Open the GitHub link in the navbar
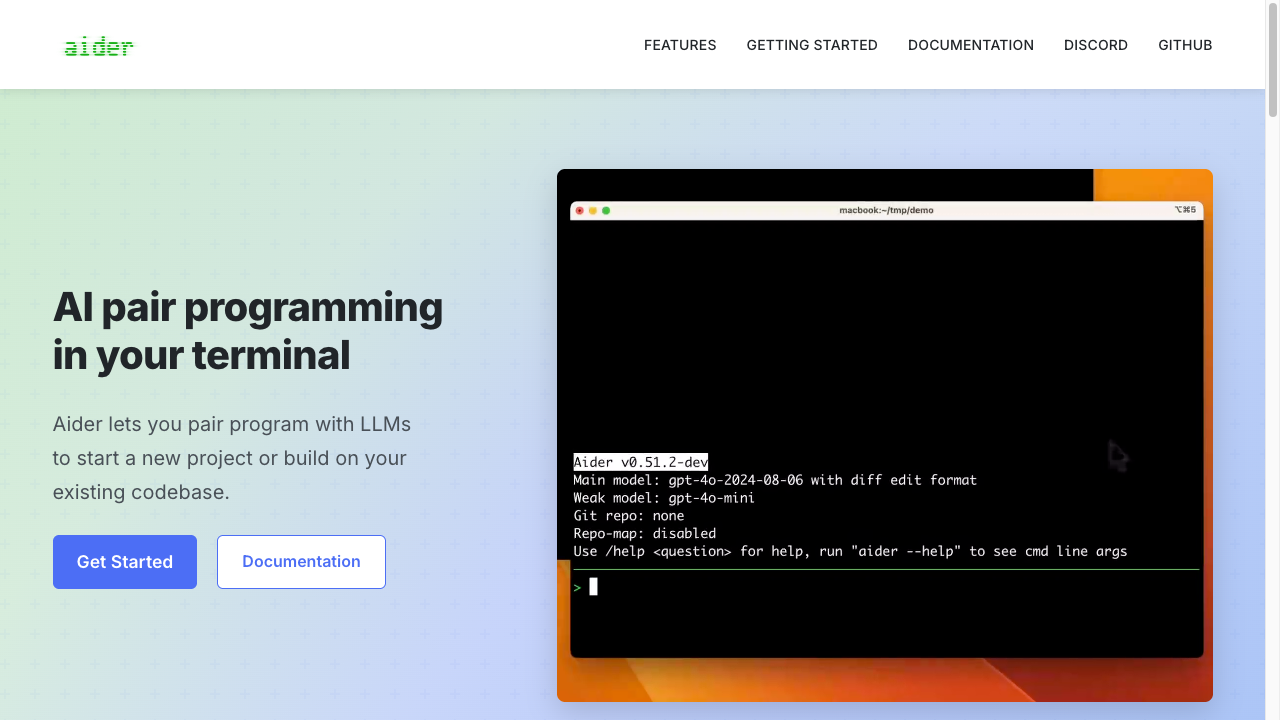The height and width of the screenshot is (720, 1280). click(1185, 45)
